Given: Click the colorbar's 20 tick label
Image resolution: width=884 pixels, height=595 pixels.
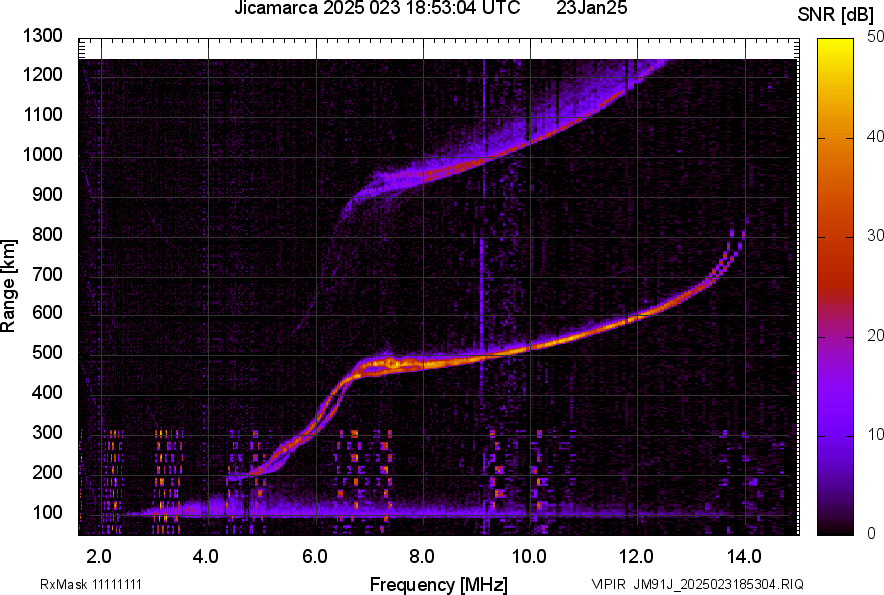Looking at the screenshot, I should 874,335.
